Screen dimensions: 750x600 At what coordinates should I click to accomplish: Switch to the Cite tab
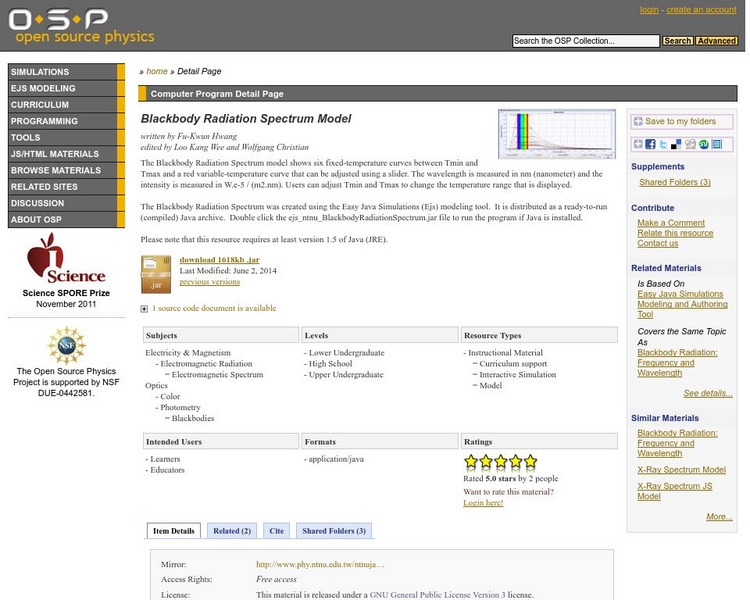point(276,531)
